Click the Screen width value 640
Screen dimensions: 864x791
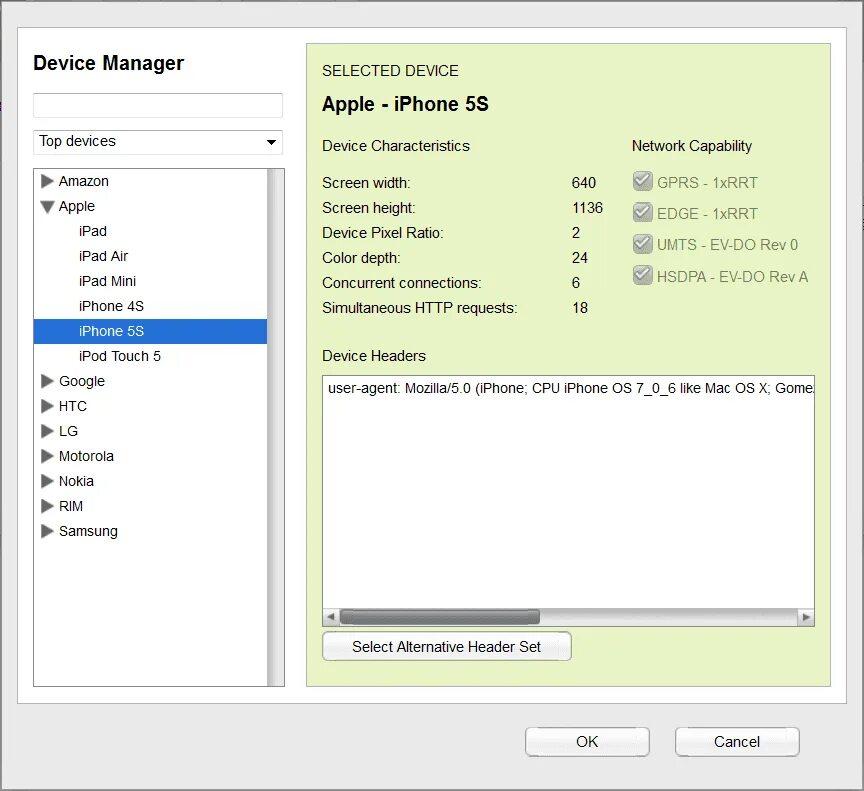[584, 183]
